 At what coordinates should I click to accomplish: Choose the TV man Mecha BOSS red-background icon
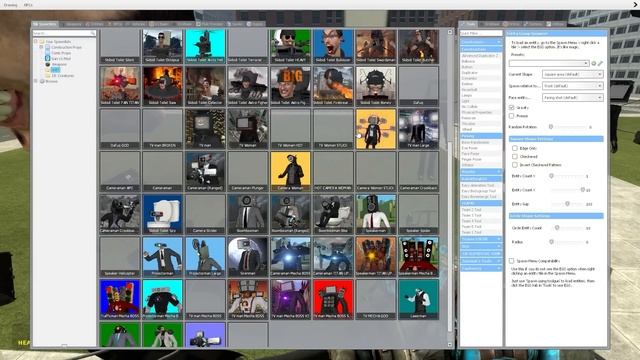pyautogui.click(x=333, y=299)
